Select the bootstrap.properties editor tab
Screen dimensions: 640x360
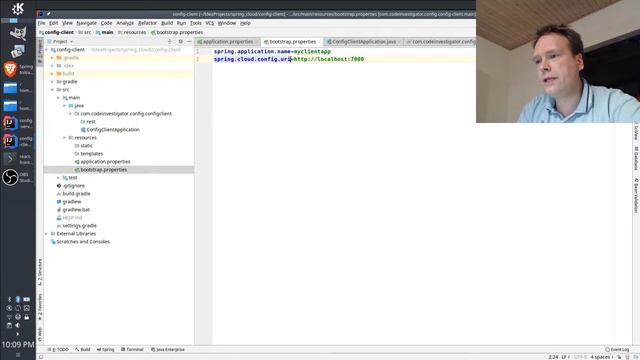[x=292, y=42]
